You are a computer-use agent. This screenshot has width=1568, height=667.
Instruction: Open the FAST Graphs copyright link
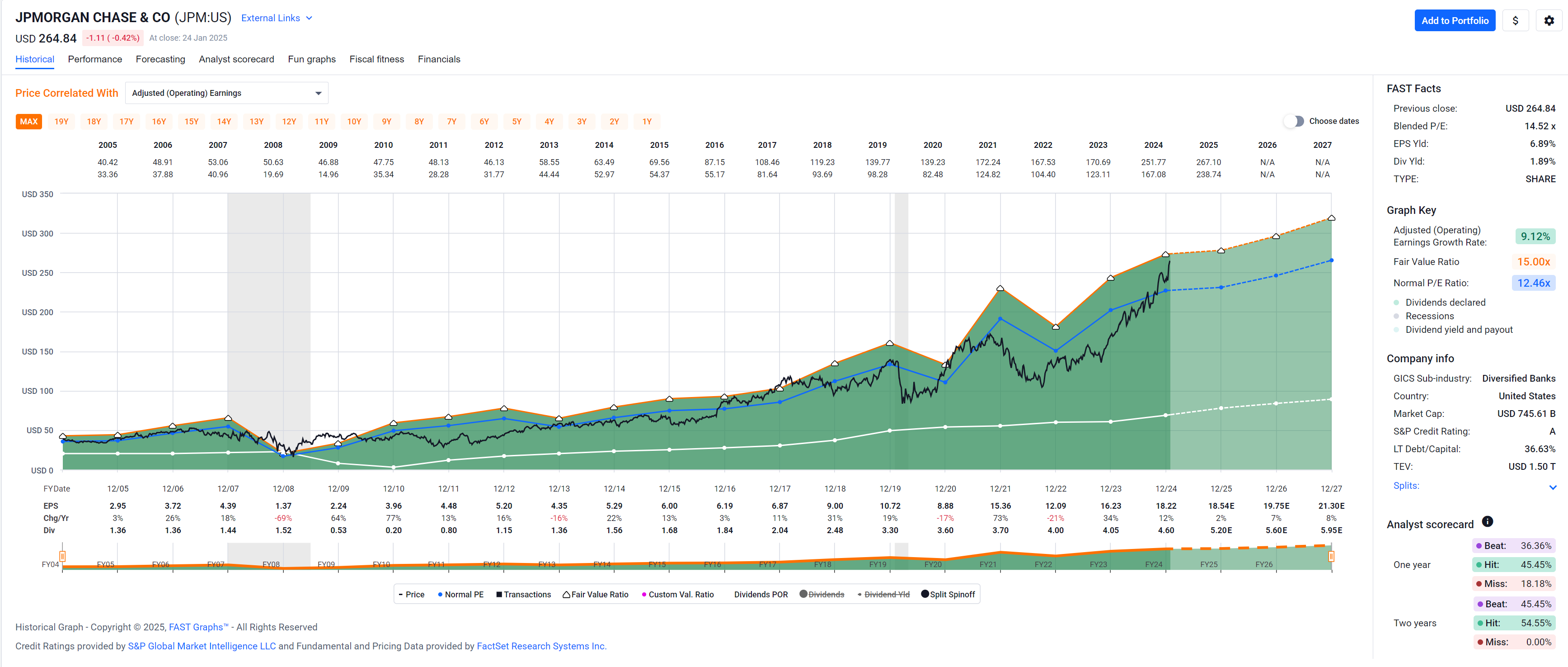tap(198, 627)
